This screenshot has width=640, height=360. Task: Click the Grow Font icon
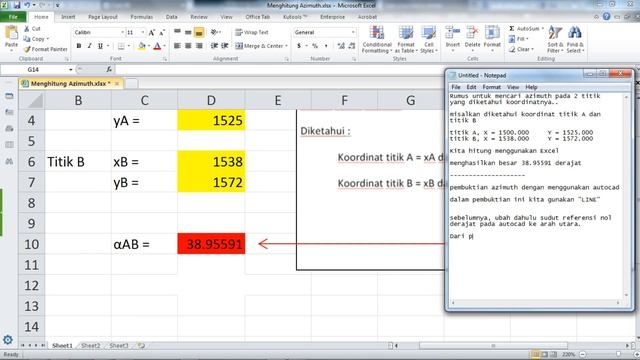(152, 32)
